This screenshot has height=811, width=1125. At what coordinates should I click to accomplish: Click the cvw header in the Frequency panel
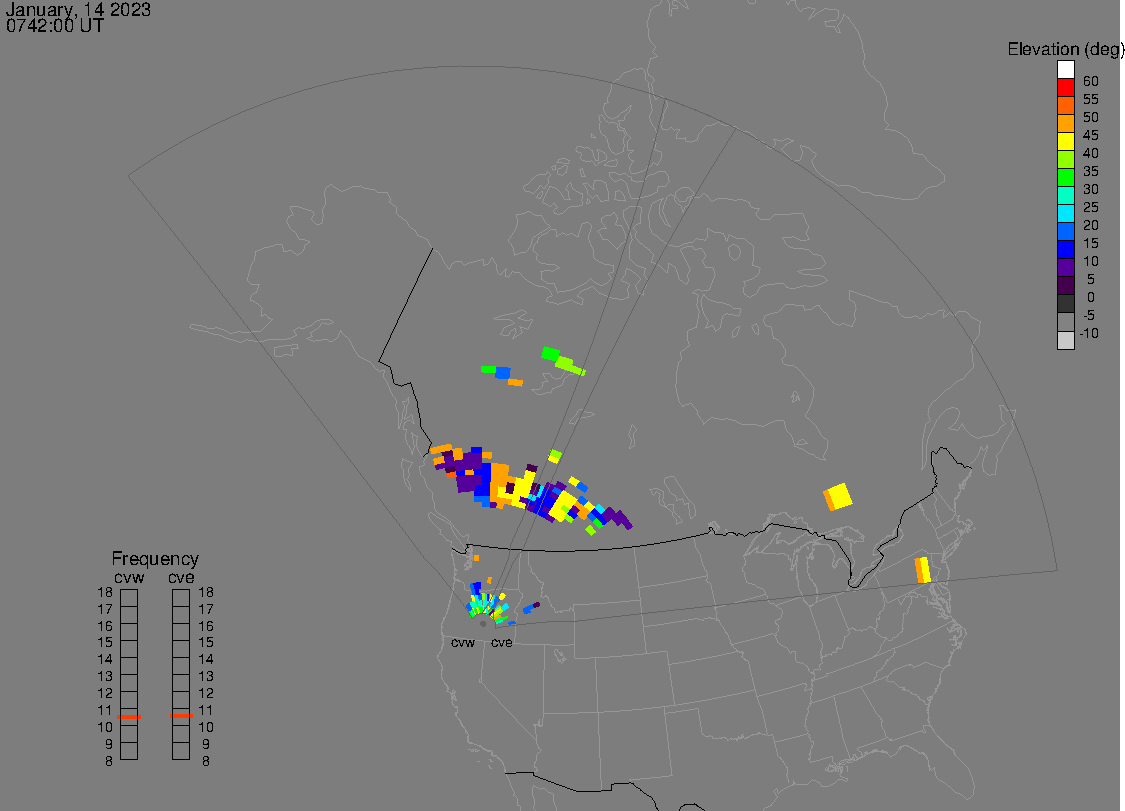tap(129, 577)
